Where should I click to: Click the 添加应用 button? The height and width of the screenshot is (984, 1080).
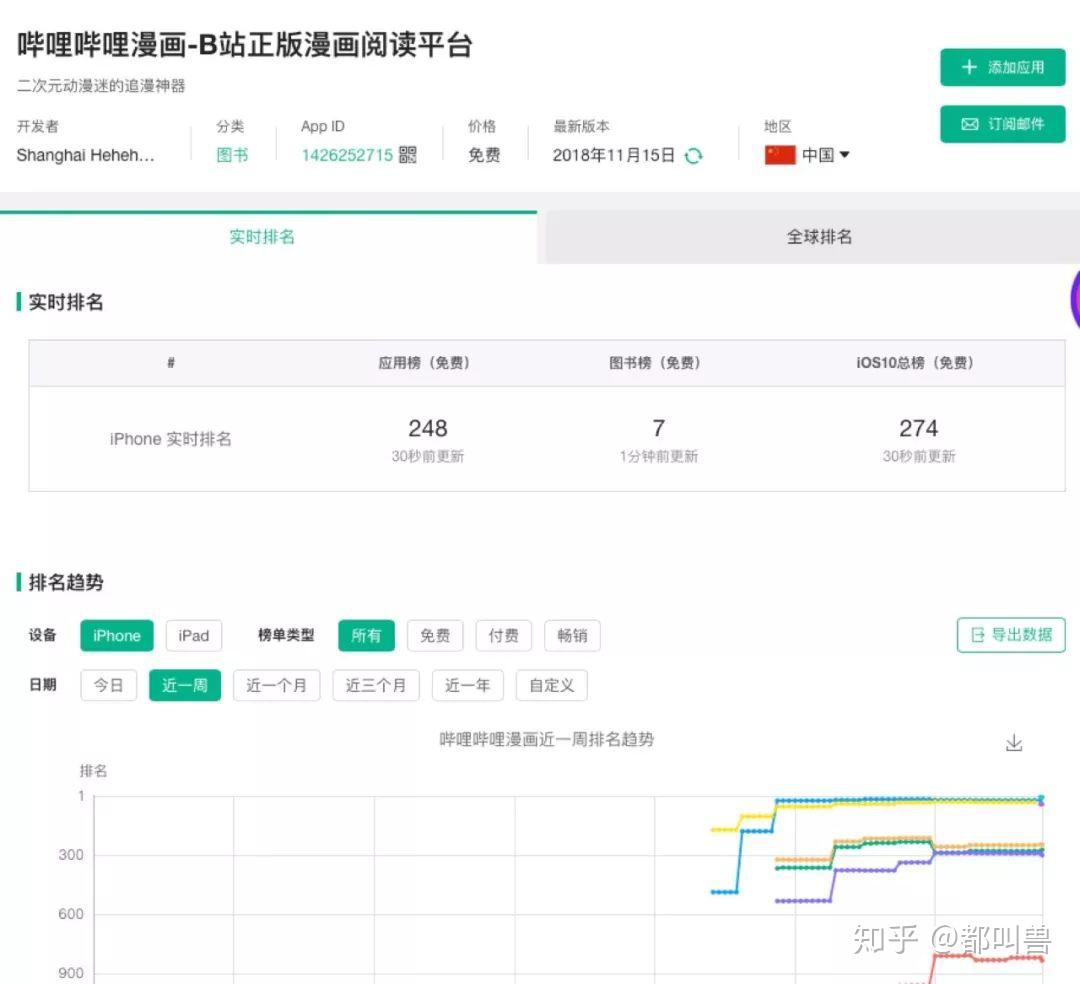tap(1002, 67)
